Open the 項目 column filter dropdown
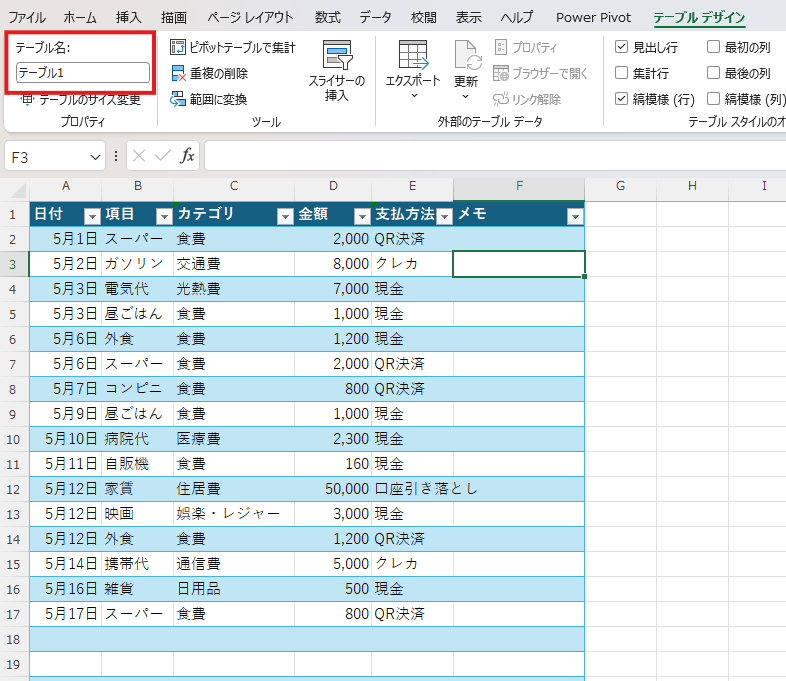 pyautogui.click(x=164, y=216)
